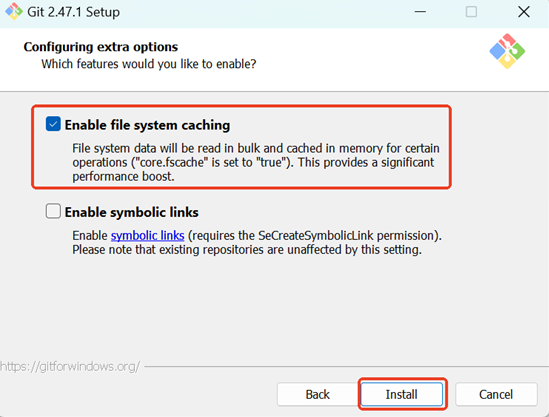Click the "Enable symbolic links" label text
The height and width of the screenshot is (417, 549).
click(132, 212)
